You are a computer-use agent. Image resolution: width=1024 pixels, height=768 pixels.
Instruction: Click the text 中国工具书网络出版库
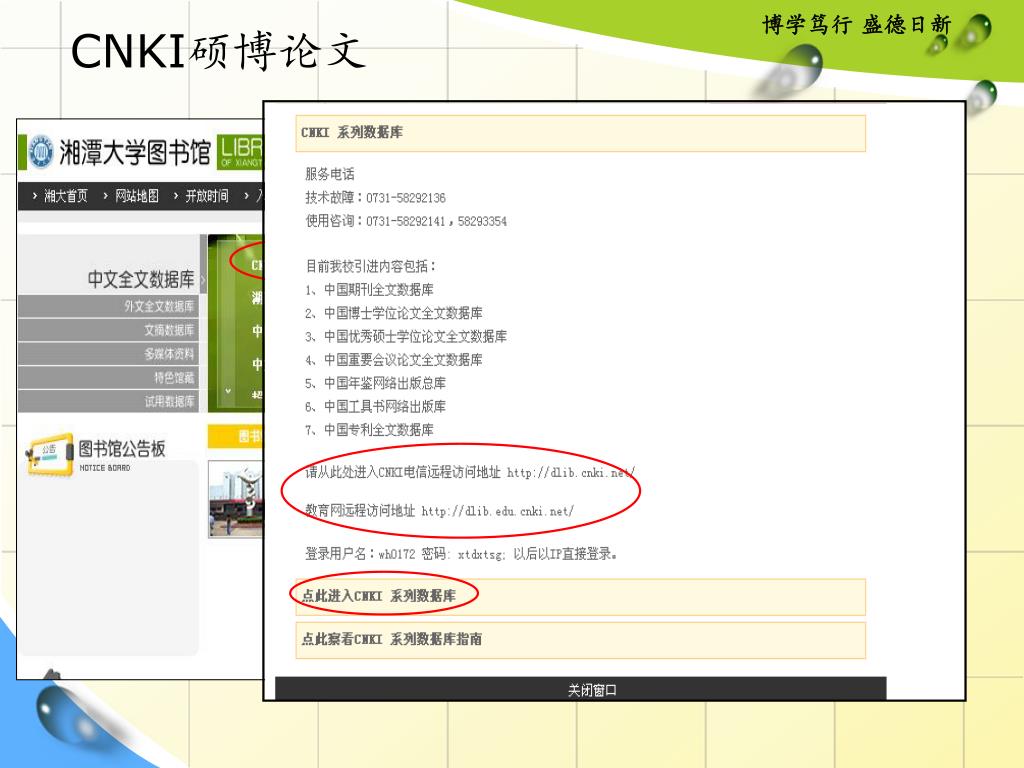(385, 406)
